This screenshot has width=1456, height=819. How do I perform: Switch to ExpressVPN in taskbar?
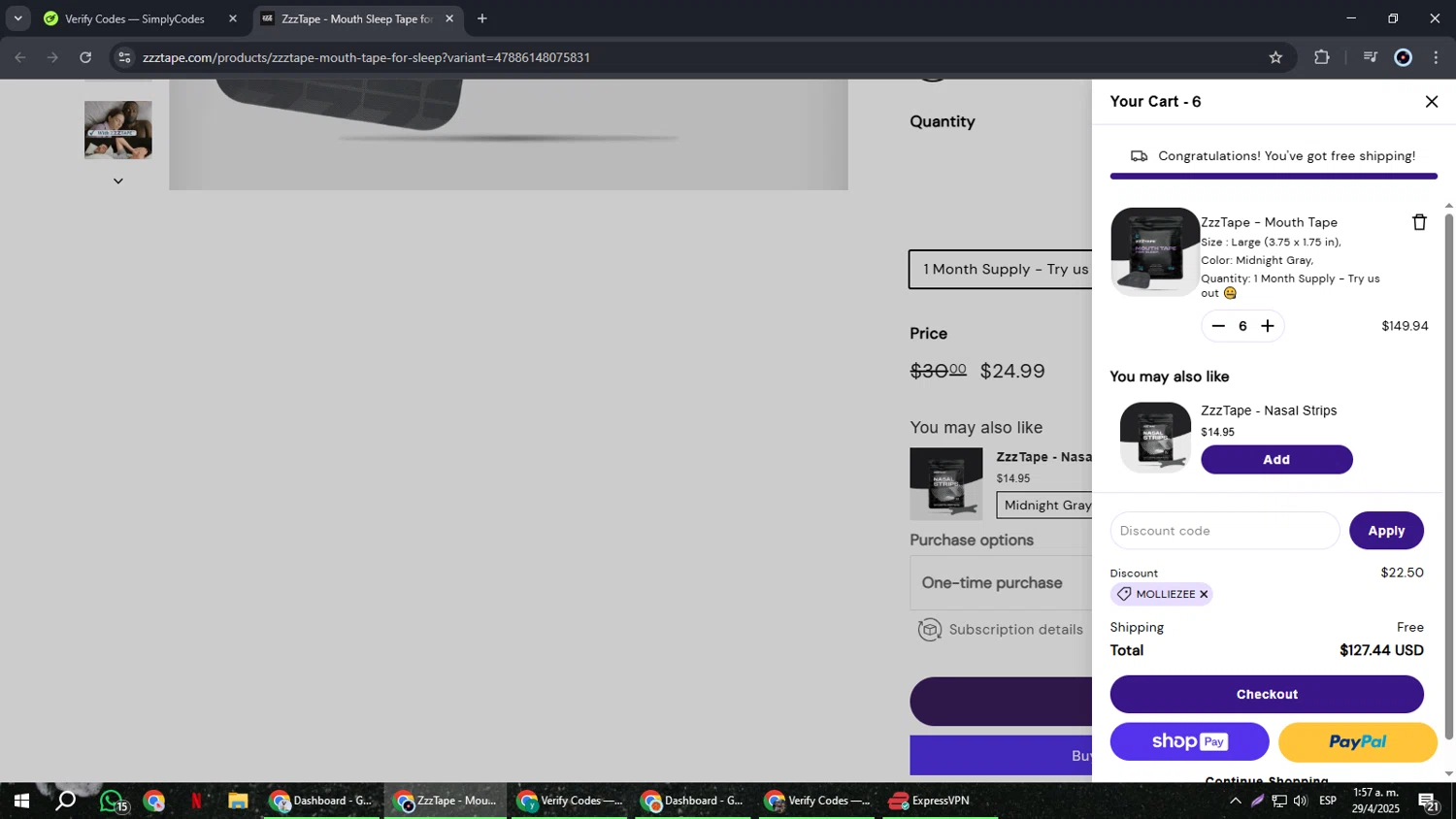(x=938, y=802)
